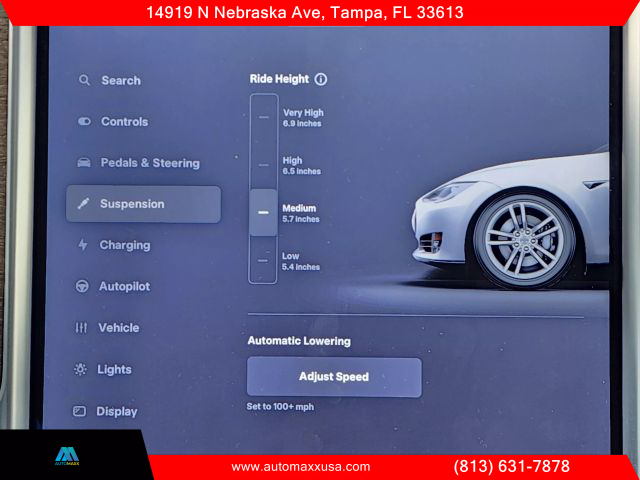Click the Display screen icon

click(80, 411)
